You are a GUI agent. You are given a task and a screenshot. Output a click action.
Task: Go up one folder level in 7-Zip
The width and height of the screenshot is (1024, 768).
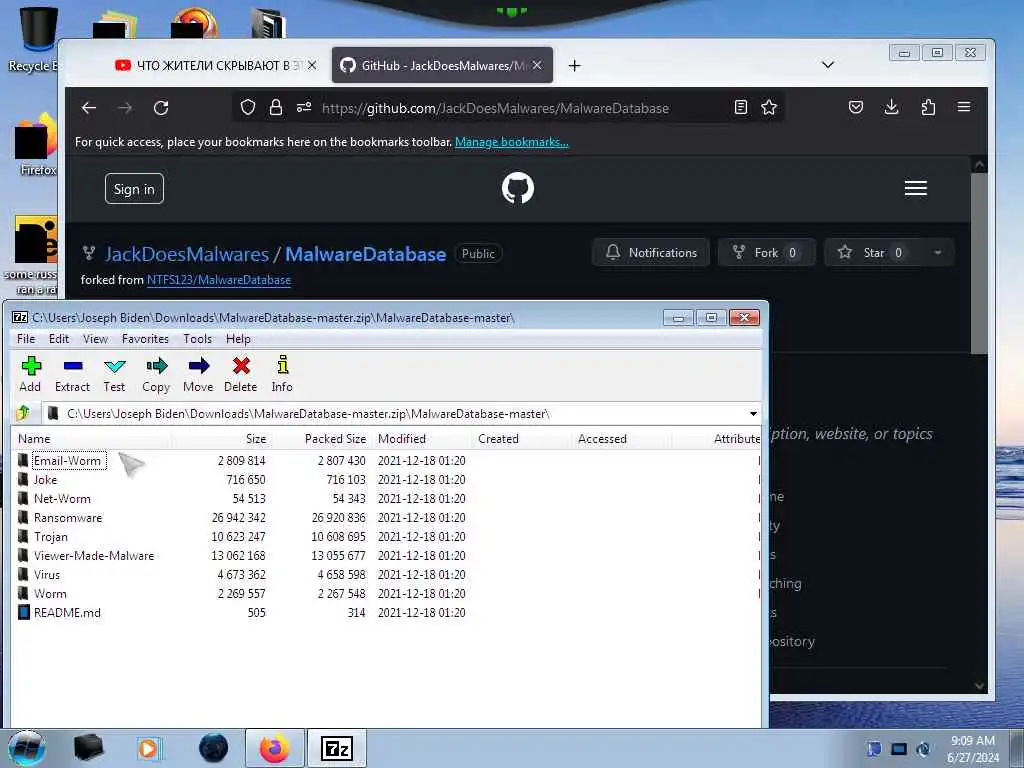pyautogui.click(x=24, y=413)
